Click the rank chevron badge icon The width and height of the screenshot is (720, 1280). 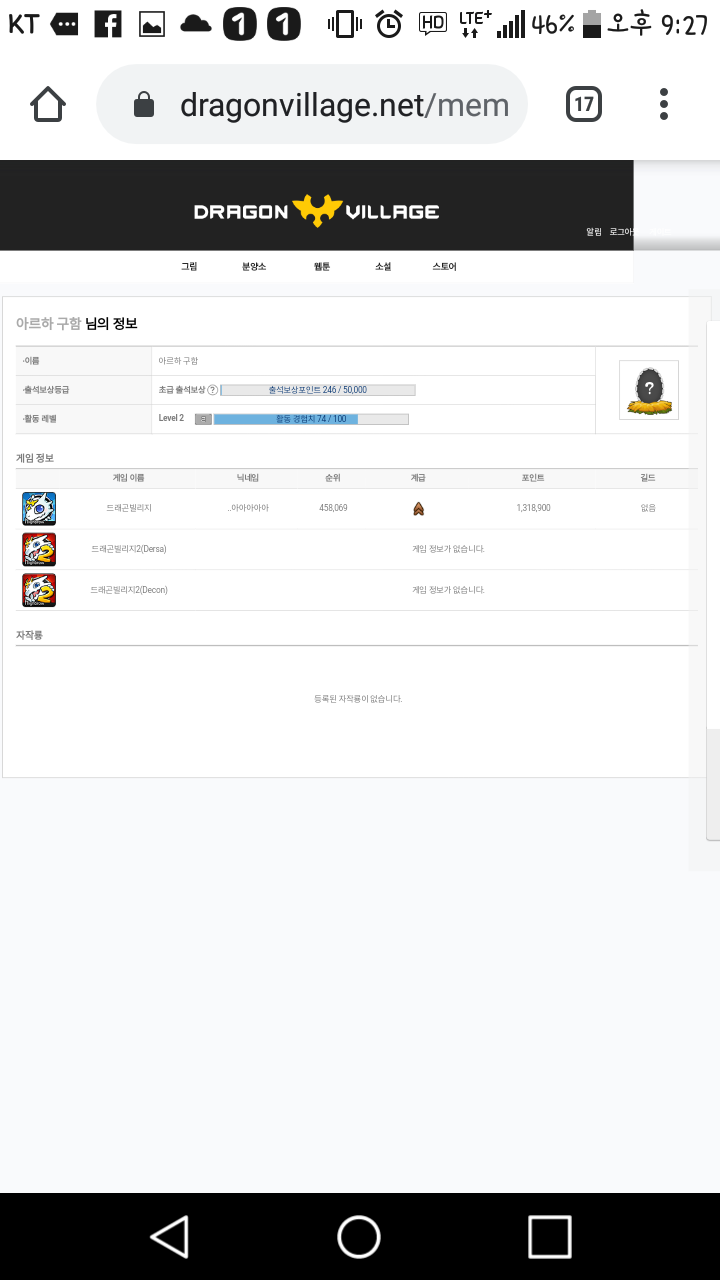[x=418, y=509]
